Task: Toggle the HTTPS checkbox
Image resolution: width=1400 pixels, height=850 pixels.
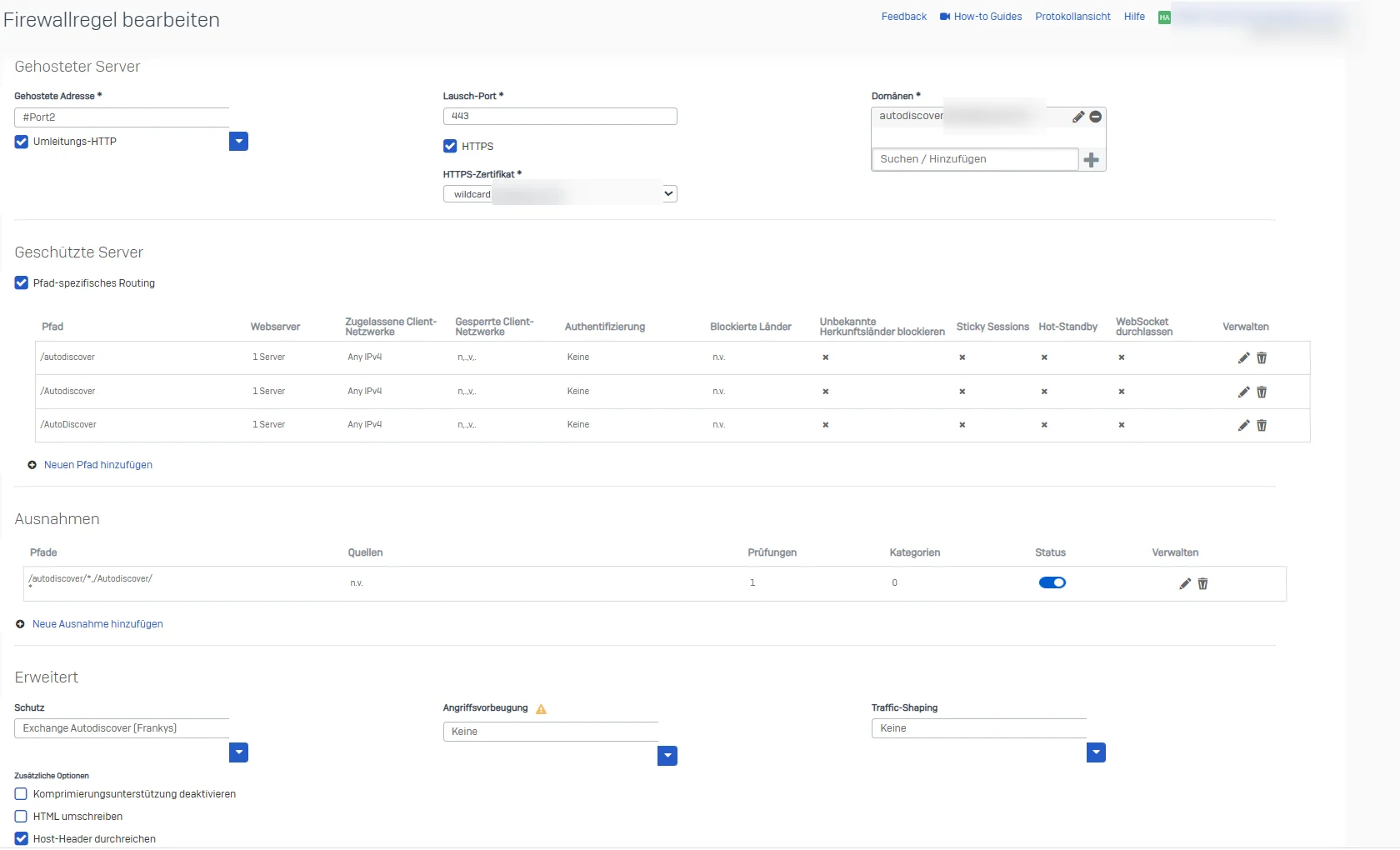Action: [x=450, y=147]
